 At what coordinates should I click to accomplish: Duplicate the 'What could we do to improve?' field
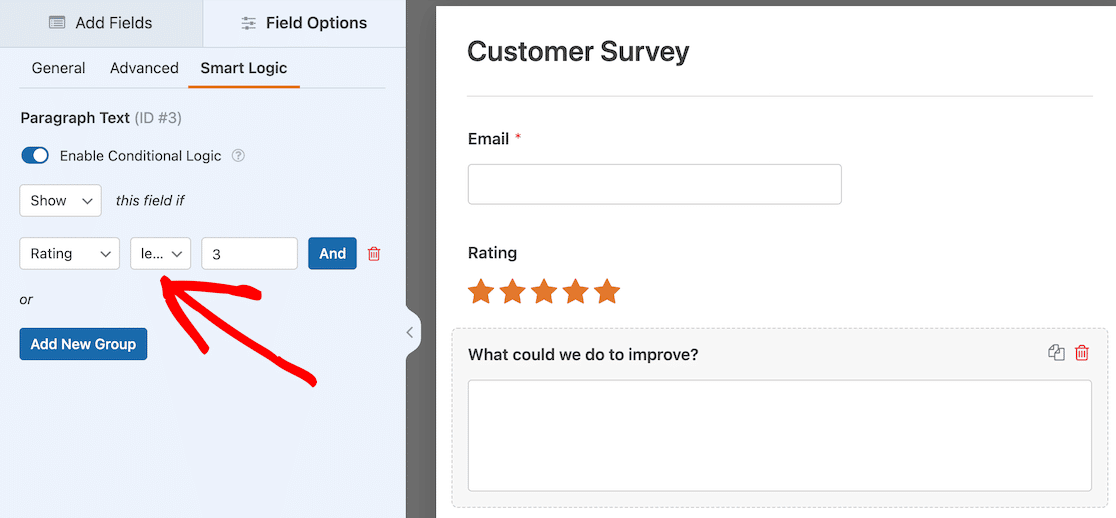[1056, 352]
